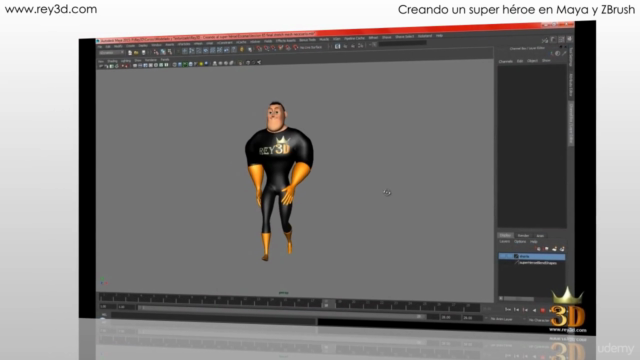Screen dimensions: 640x360
Task: Toggle the snap to points magnet icon
Action: 273,48
